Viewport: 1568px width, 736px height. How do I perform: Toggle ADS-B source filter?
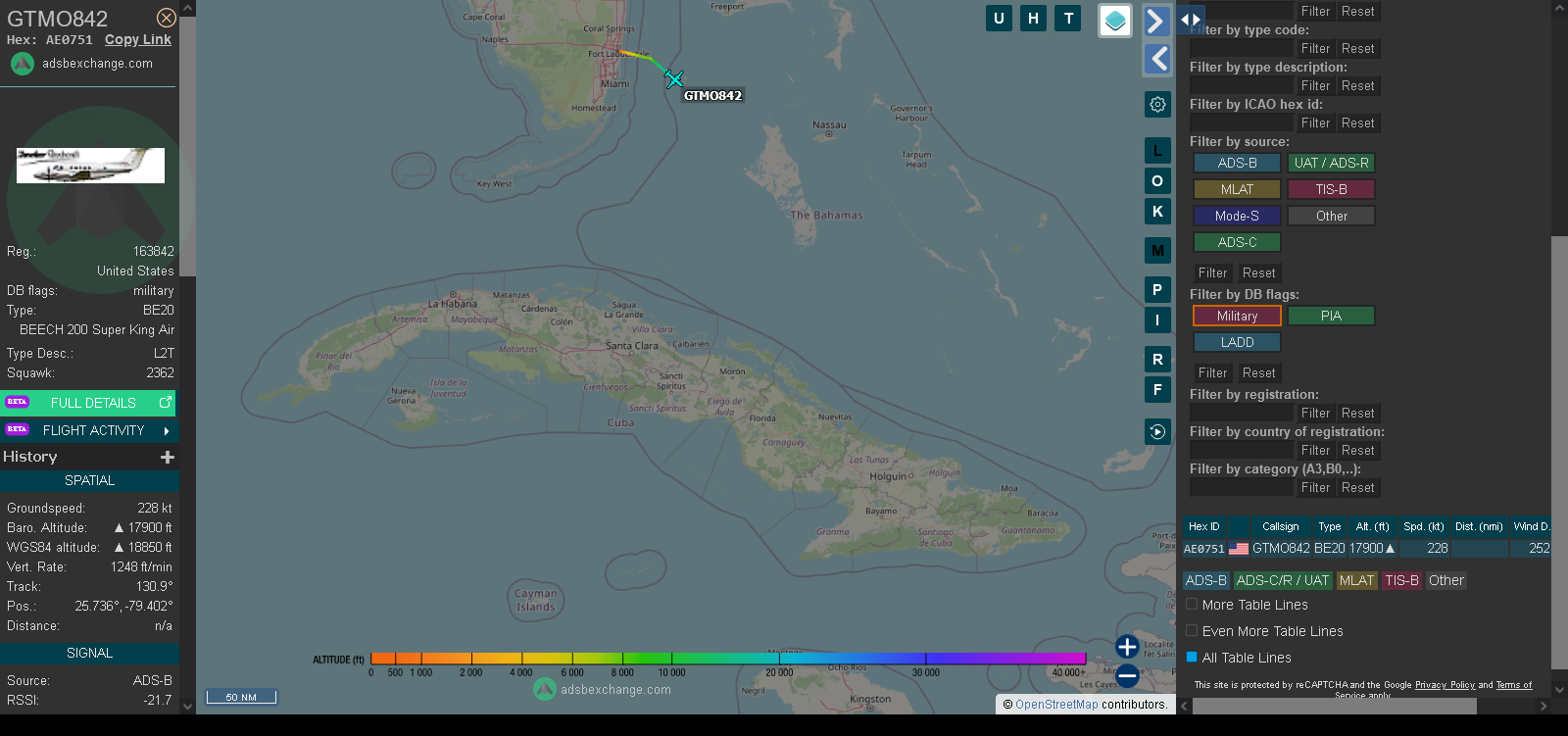(1237, 163)
